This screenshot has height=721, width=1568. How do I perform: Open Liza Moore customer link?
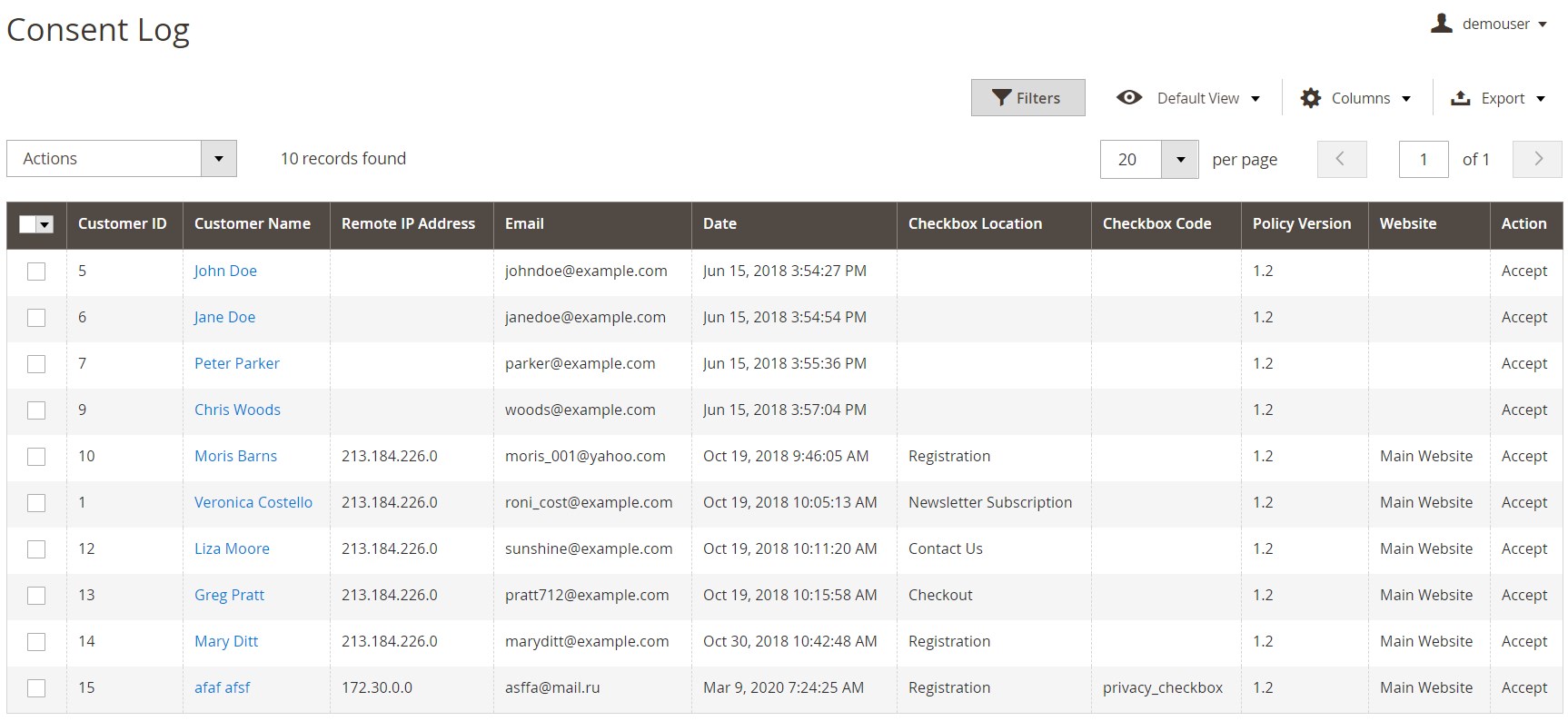tap(232, 548)
